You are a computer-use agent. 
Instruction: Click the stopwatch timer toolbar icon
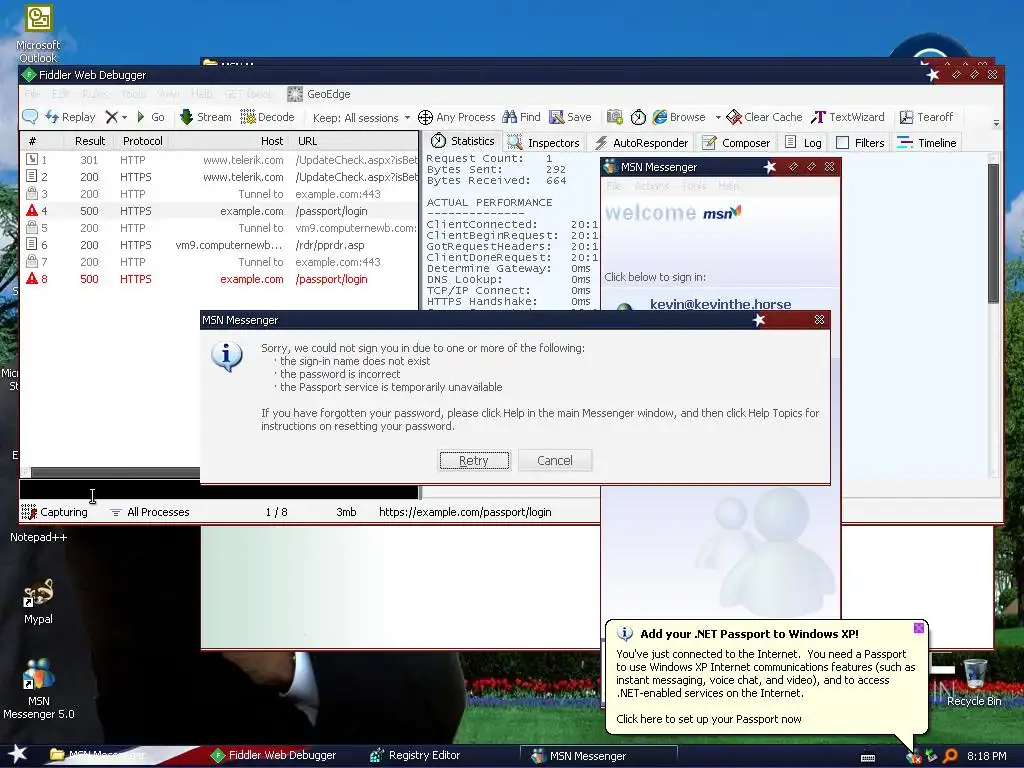click(x=638, y=117)
